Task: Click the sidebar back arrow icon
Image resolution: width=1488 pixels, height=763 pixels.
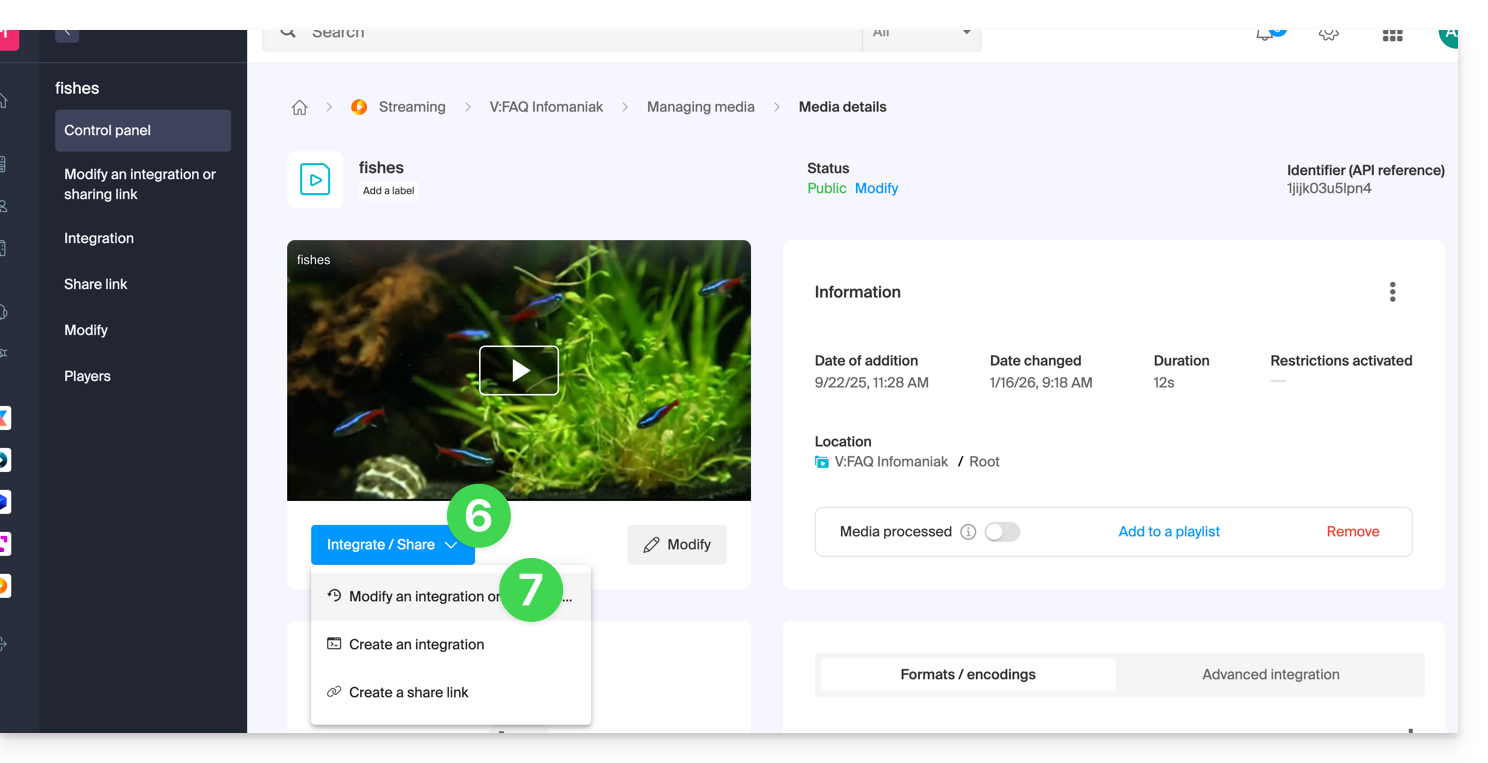Action: click(x=67, y=32)
